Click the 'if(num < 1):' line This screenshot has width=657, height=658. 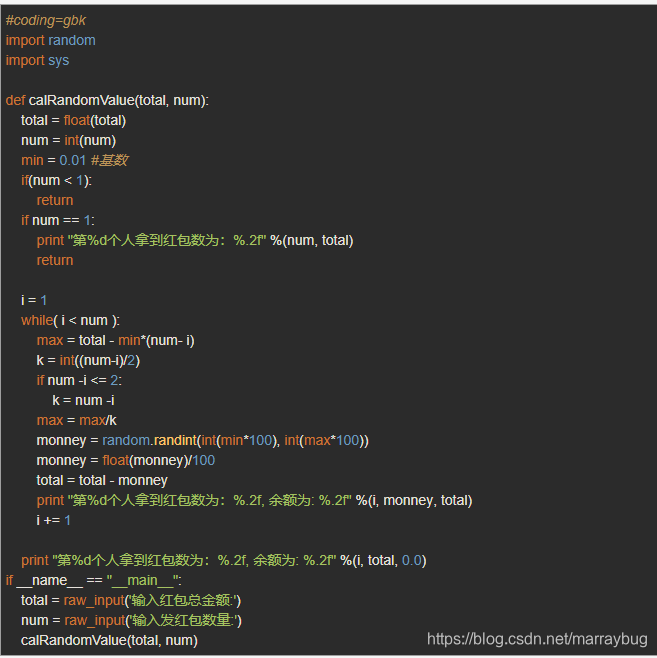click(x=56, y=180)
